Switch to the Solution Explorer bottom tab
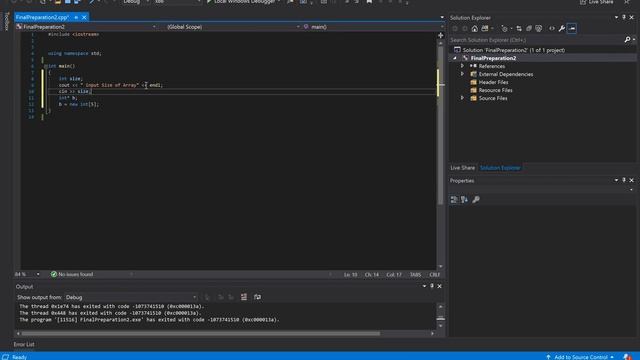This screenshot has width=640, height=360. 500,168
